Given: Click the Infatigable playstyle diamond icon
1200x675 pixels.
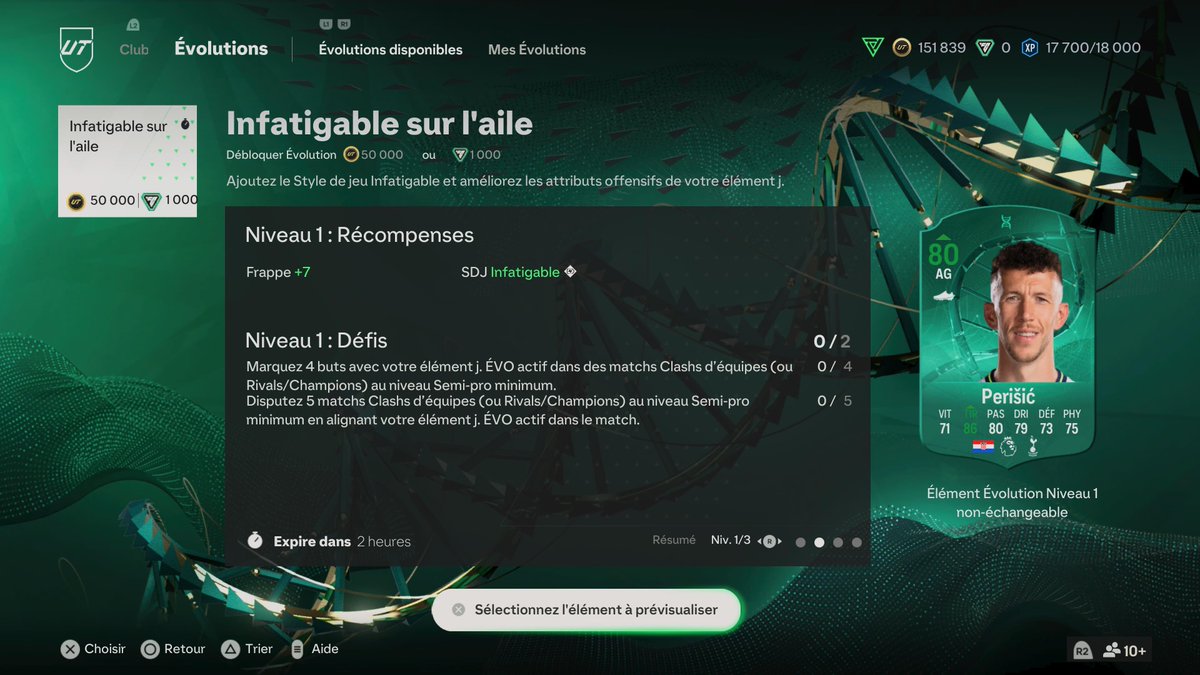Looking at the screenshot, I should tap(570, 271).
